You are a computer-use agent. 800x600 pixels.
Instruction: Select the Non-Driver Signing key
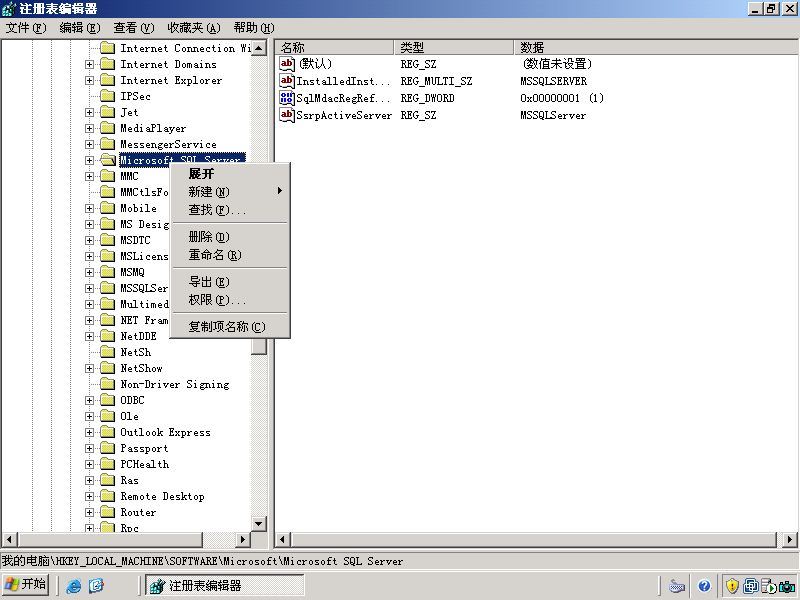point(174,384)
